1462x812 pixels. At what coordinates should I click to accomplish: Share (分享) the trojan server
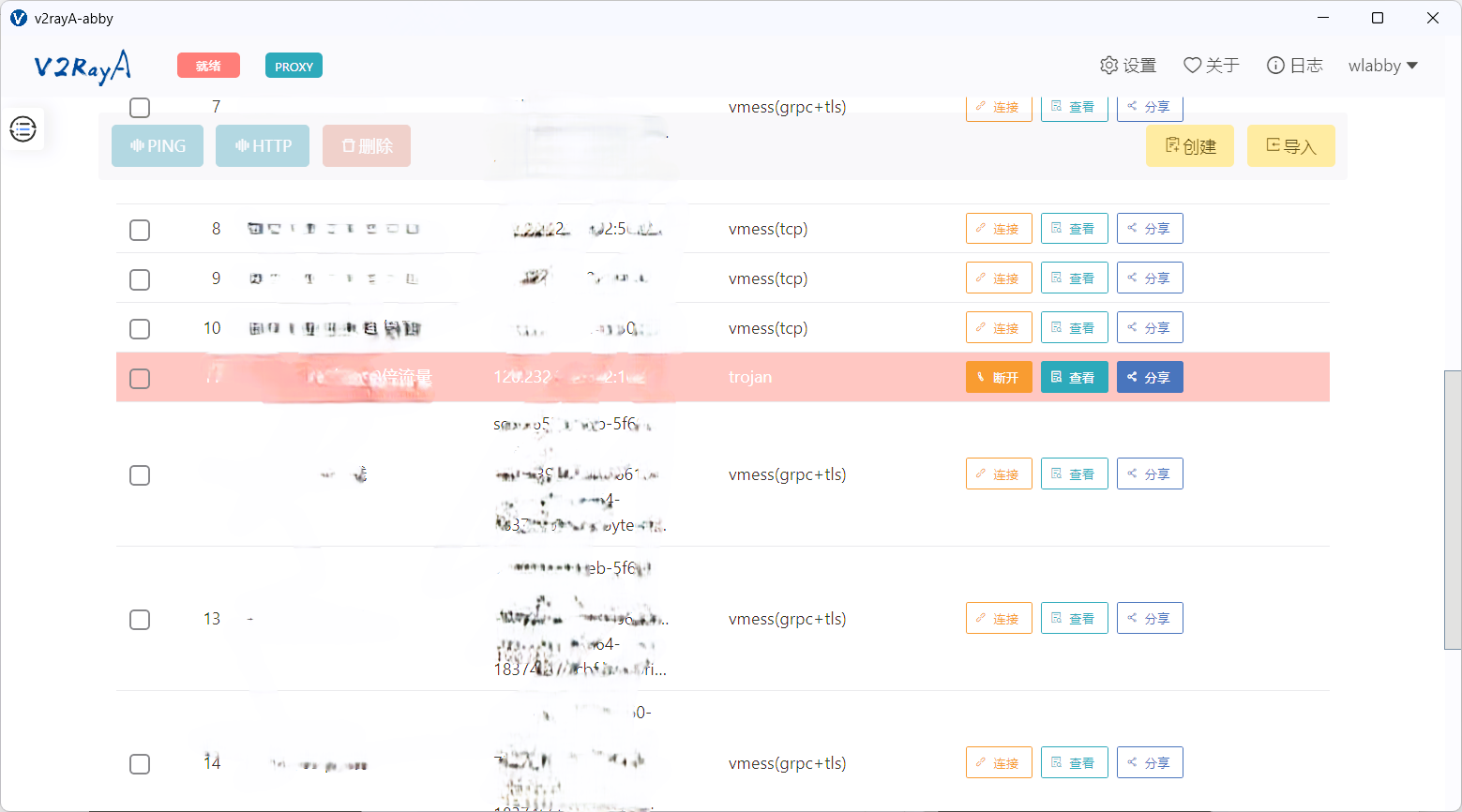coord(1150,377)
